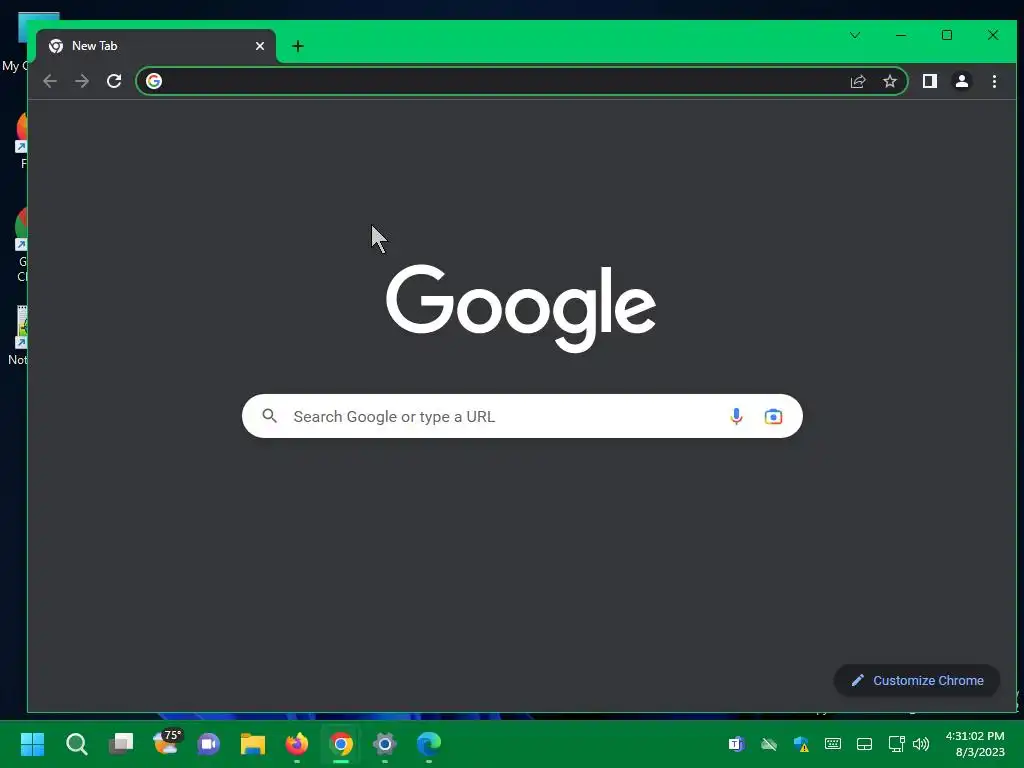The height and width of the screenshot is (768, 1024).
Task: Focus the Chrome address bar
Action: click(x=521, y=81)
